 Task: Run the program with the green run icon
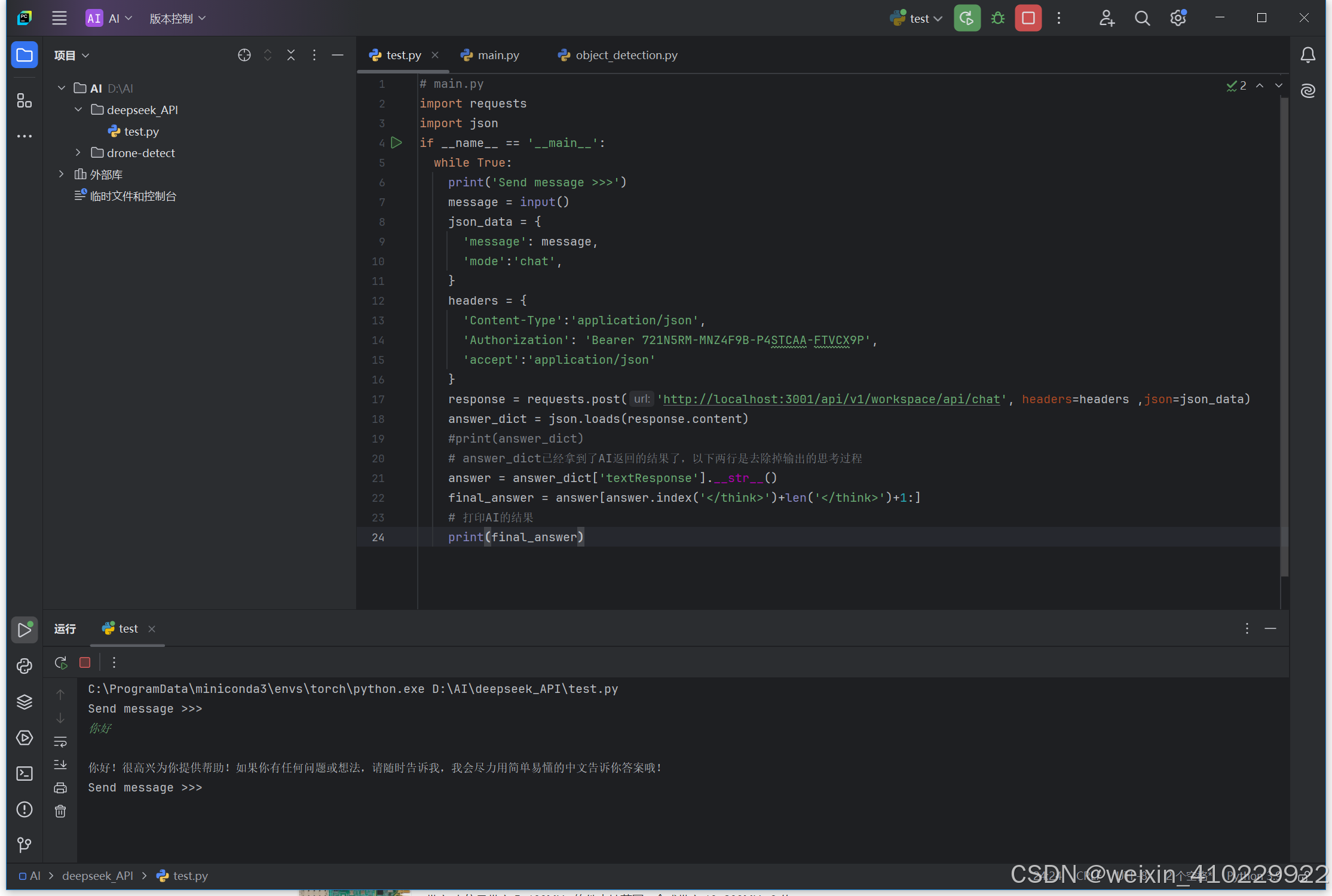coord(967,18)
